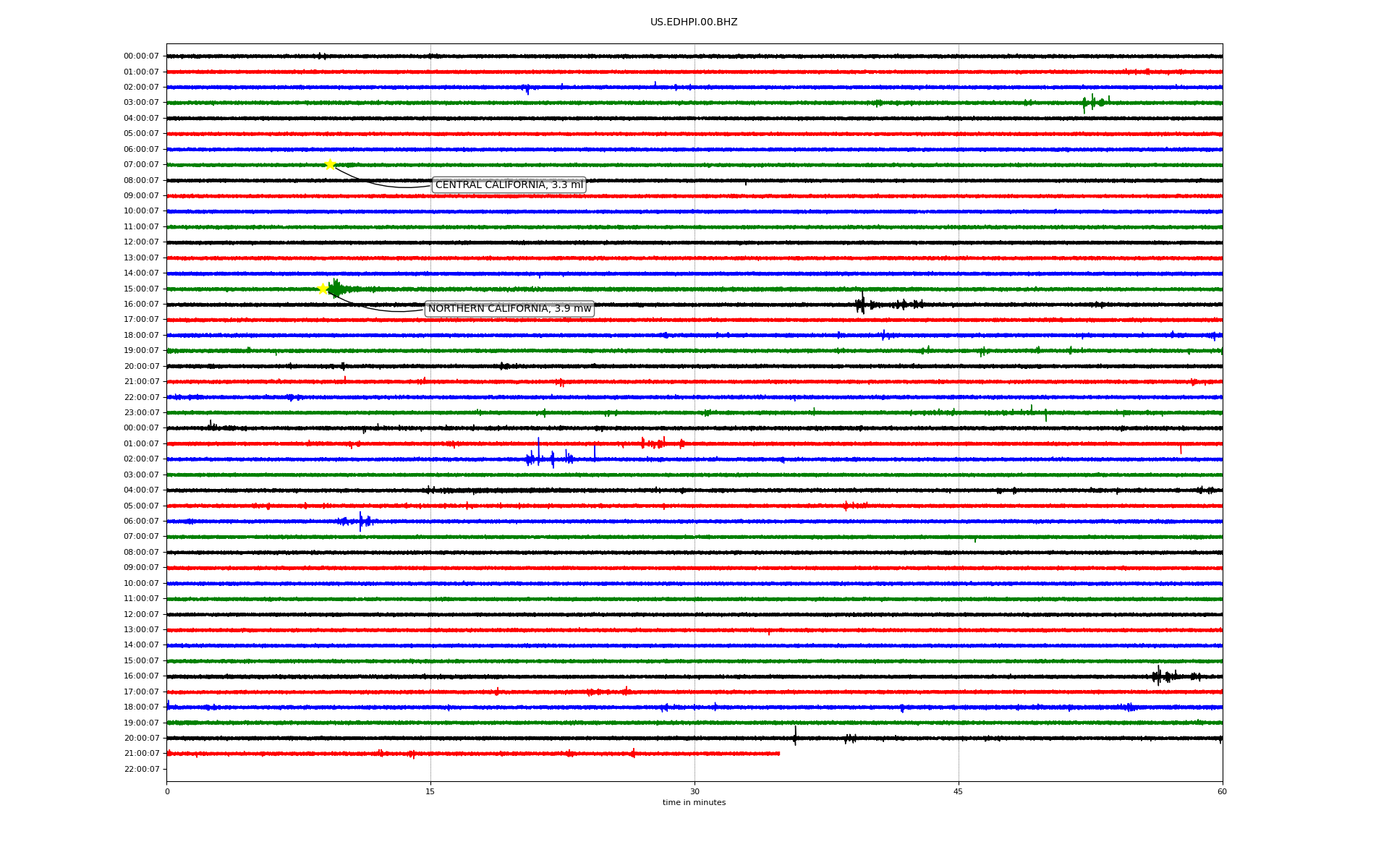This screenshot has width=1389, height=868.
Task: Click the x-axis tick label 15
Action: click(x=430, y=791)
